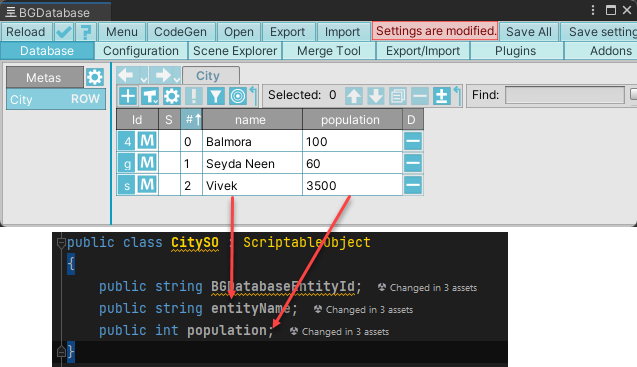The height and width of the screenshot is (367, 637).
Task: Open the BGDatabase window hamburger icon
Action: pos(11,12)
